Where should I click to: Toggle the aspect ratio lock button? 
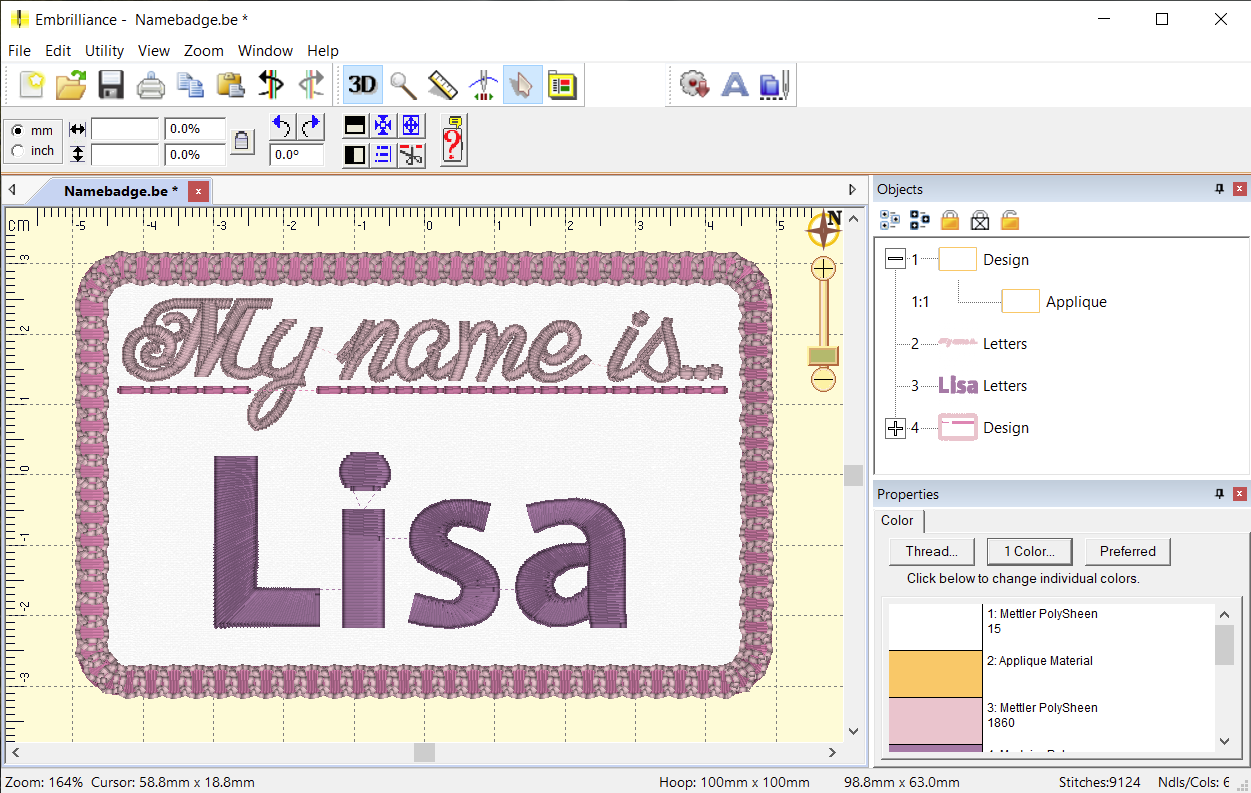pyautogui.click(x=241, y=141)
